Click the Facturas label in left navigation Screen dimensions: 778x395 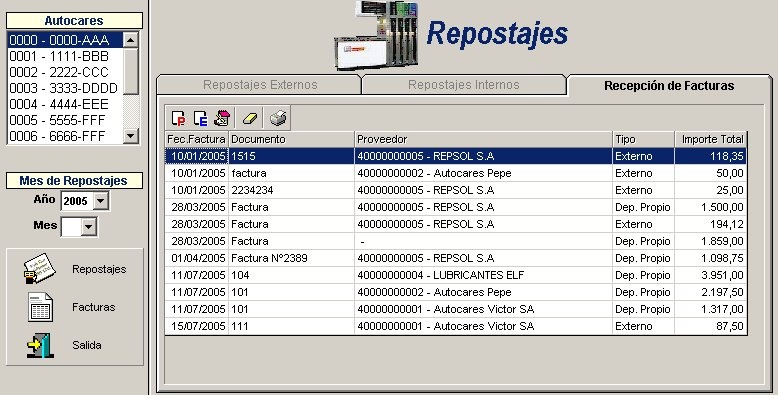pyautogui.click(x=93, y=307)
